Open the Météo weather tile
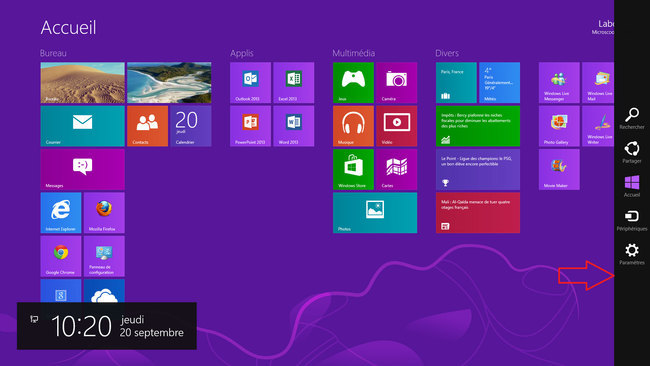650x366 pixels. (x=499, y=82)
